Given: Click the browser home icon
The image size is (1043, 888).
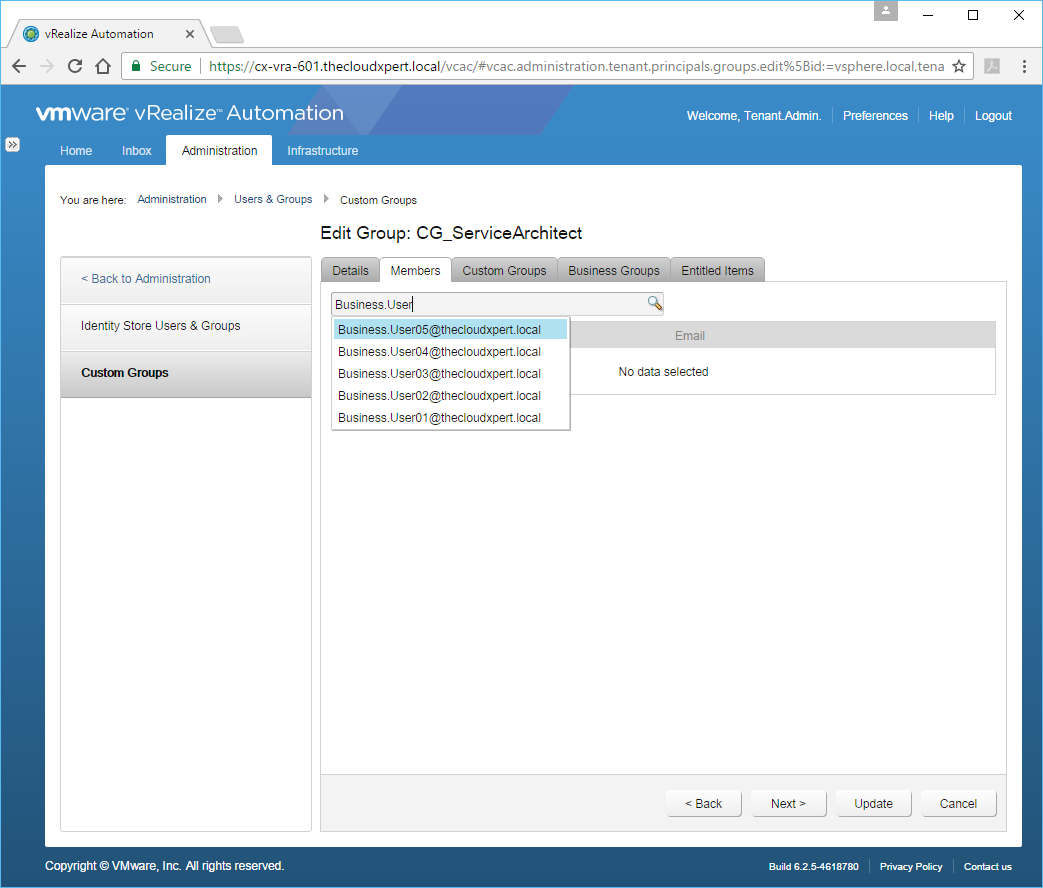Looking at the screenshot, I should [x=102, y=66].
